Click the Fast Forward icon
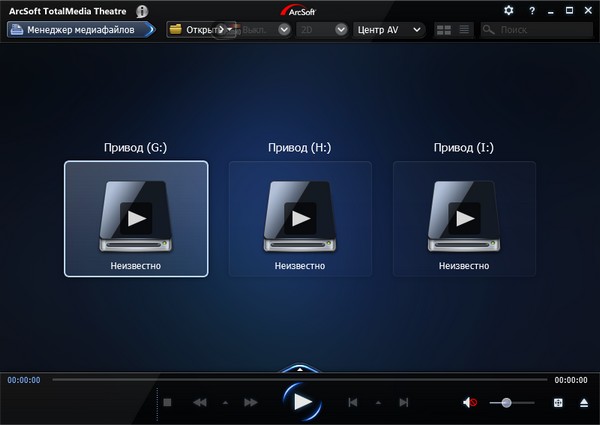 (x=251, y=402)
